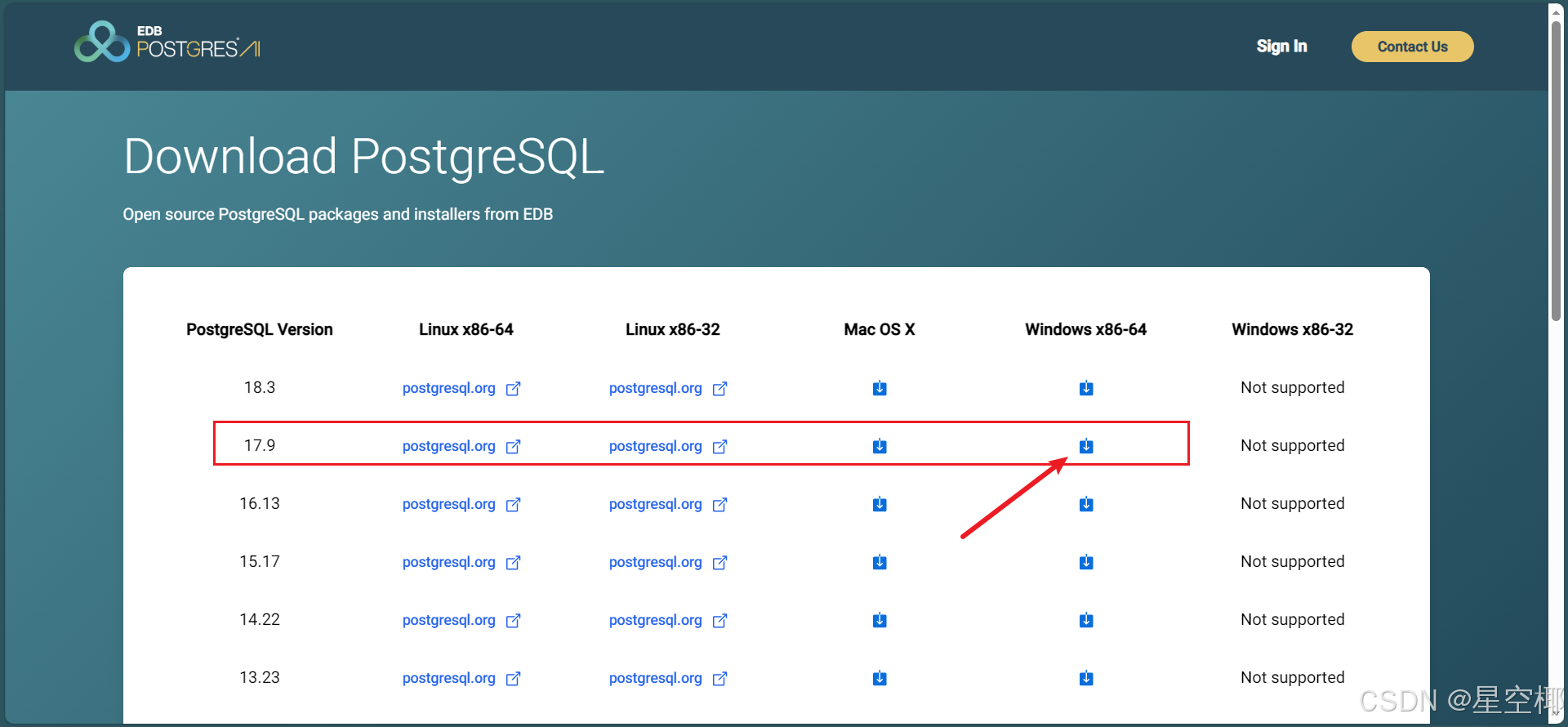The image size is (1568, 727).
Task: Open Linux x86-64 postgresql.org link for 15.17
Action: coord(461,562)
